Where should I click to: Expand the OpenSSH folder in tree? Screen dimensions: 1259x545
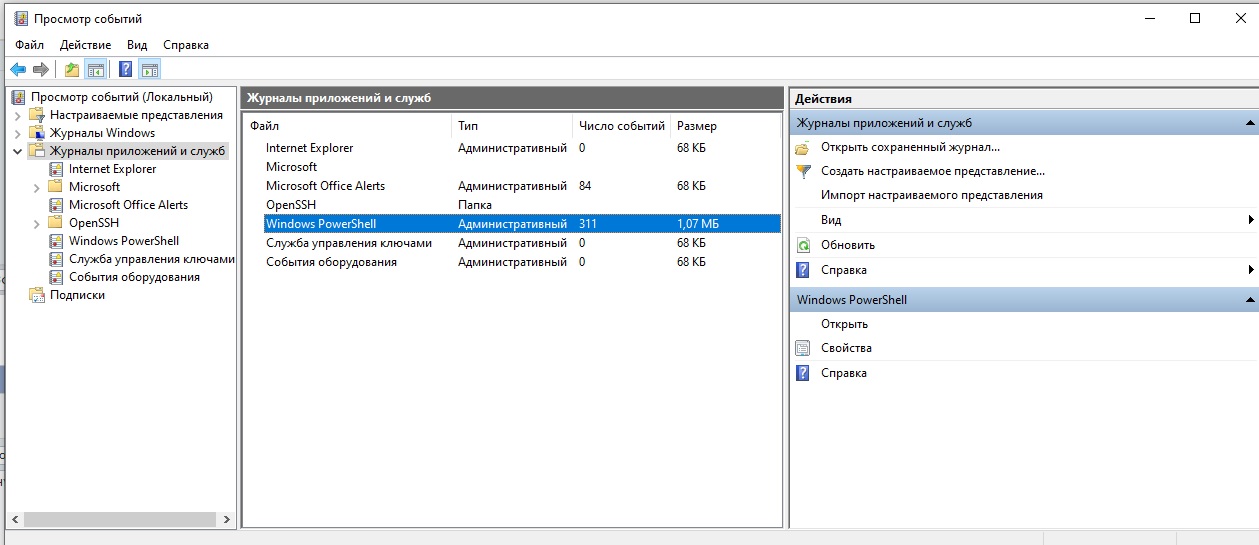pos(36,223)
